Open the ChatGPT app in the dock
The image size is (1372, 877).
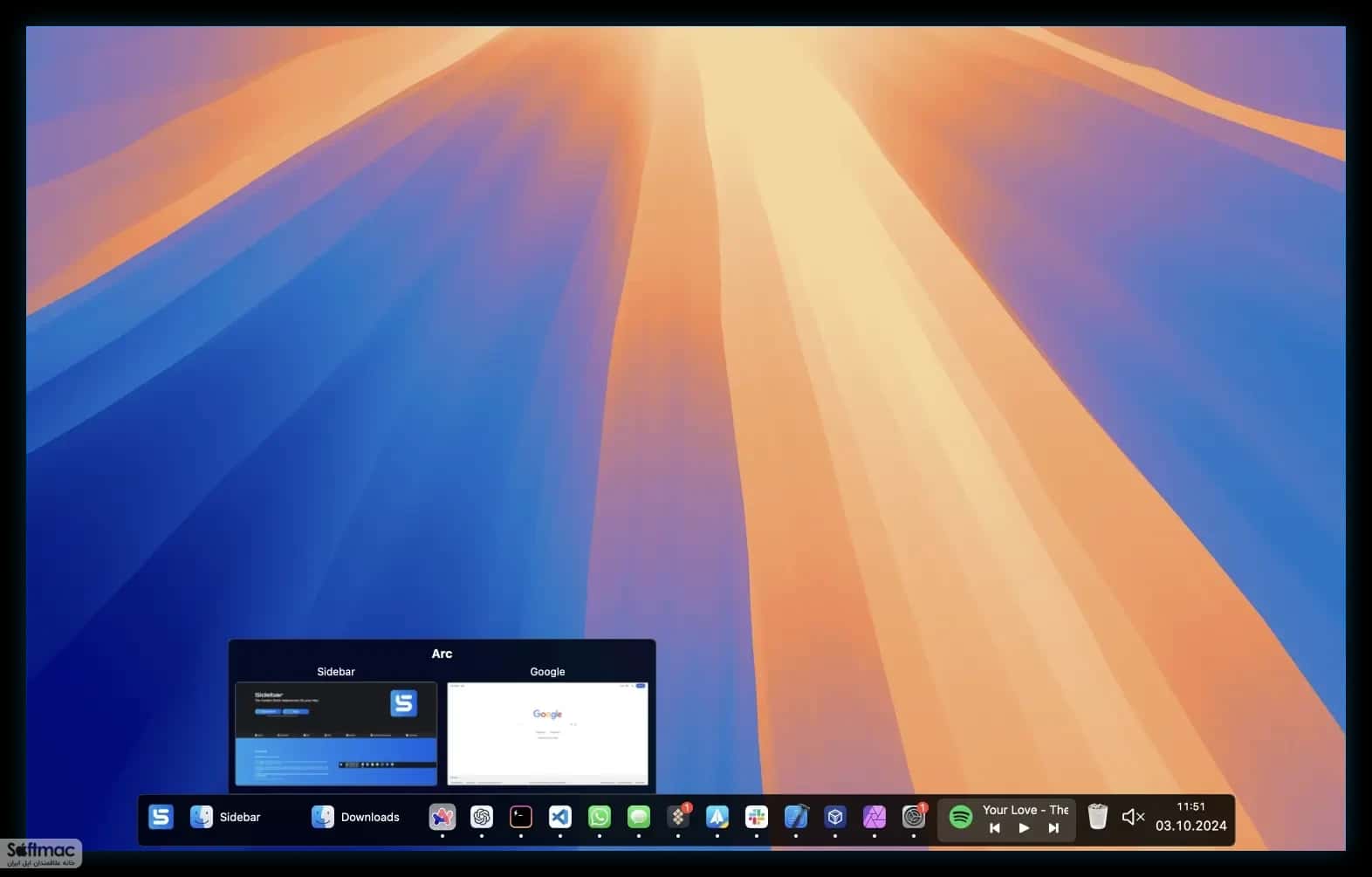[482, 817]
